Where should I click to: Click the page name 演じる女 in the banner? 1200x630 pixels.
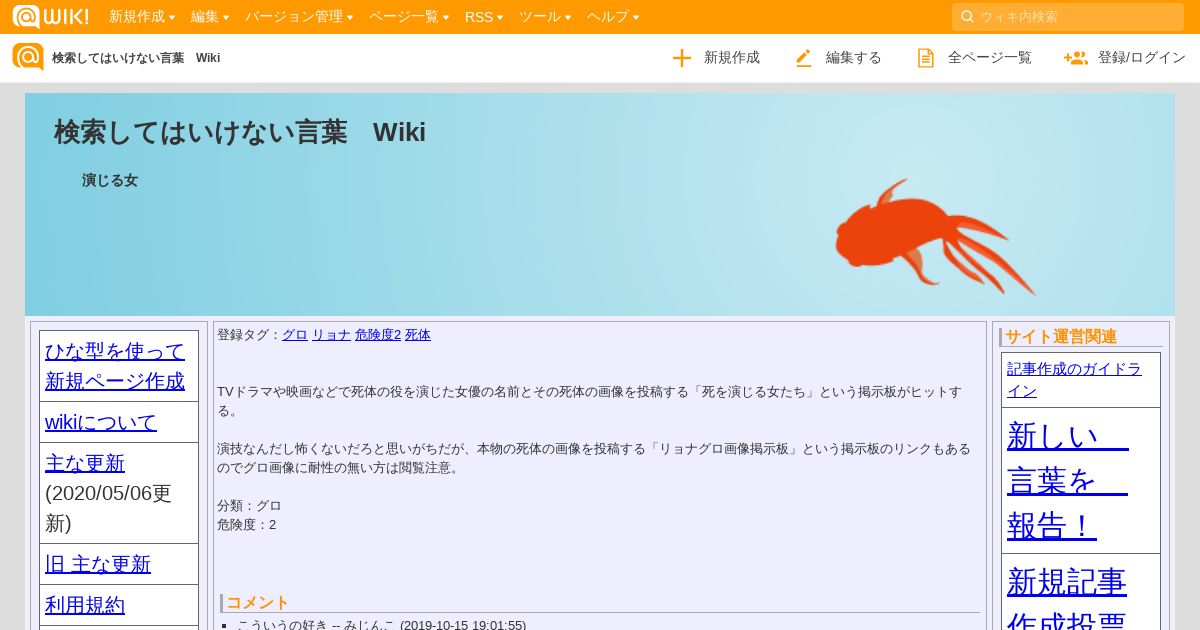pyautogui.click(x=110, y=180)
